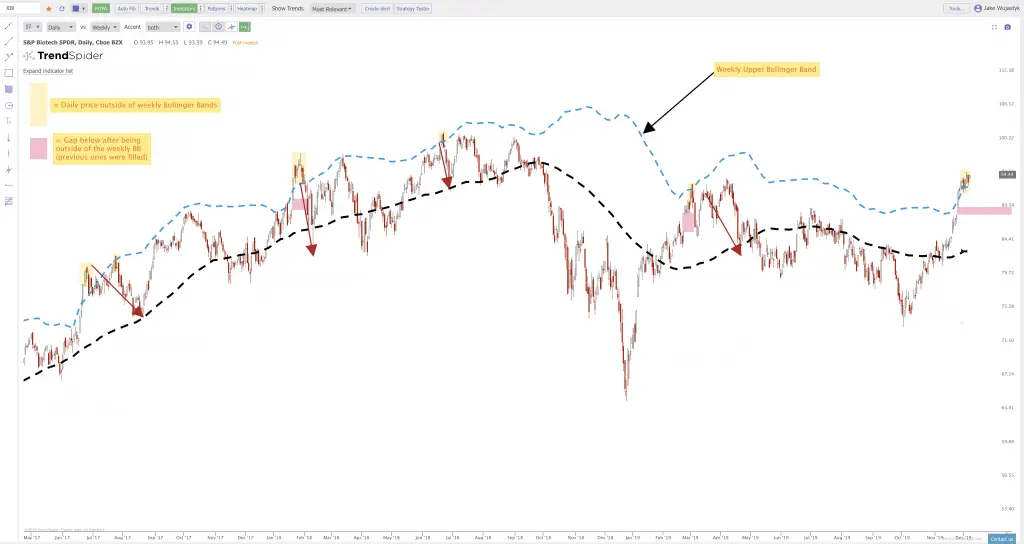Add XBI to favorites with star
Viewport: 1024px width, 544px height.
[48, 8]
